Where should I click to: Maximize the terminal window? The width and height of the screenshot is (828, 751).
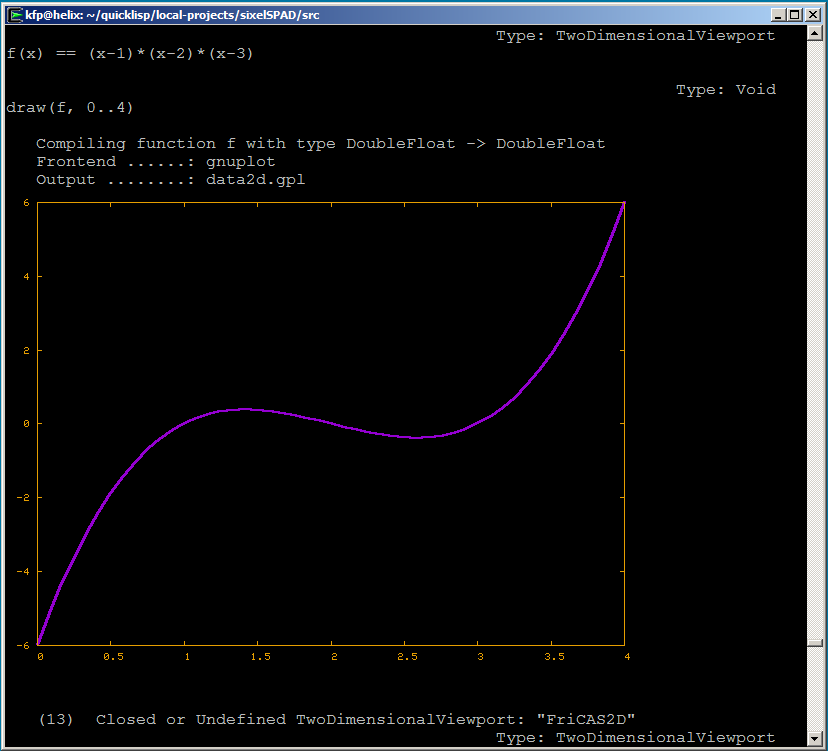795,15
